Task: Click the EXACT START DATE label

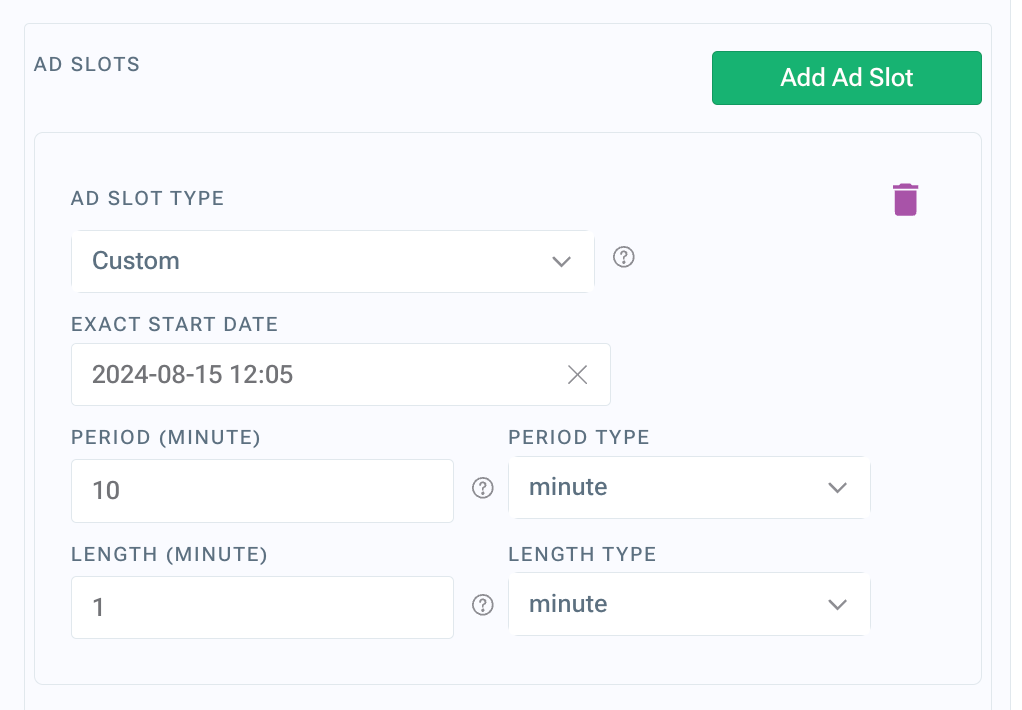Action: click(175, 324)
